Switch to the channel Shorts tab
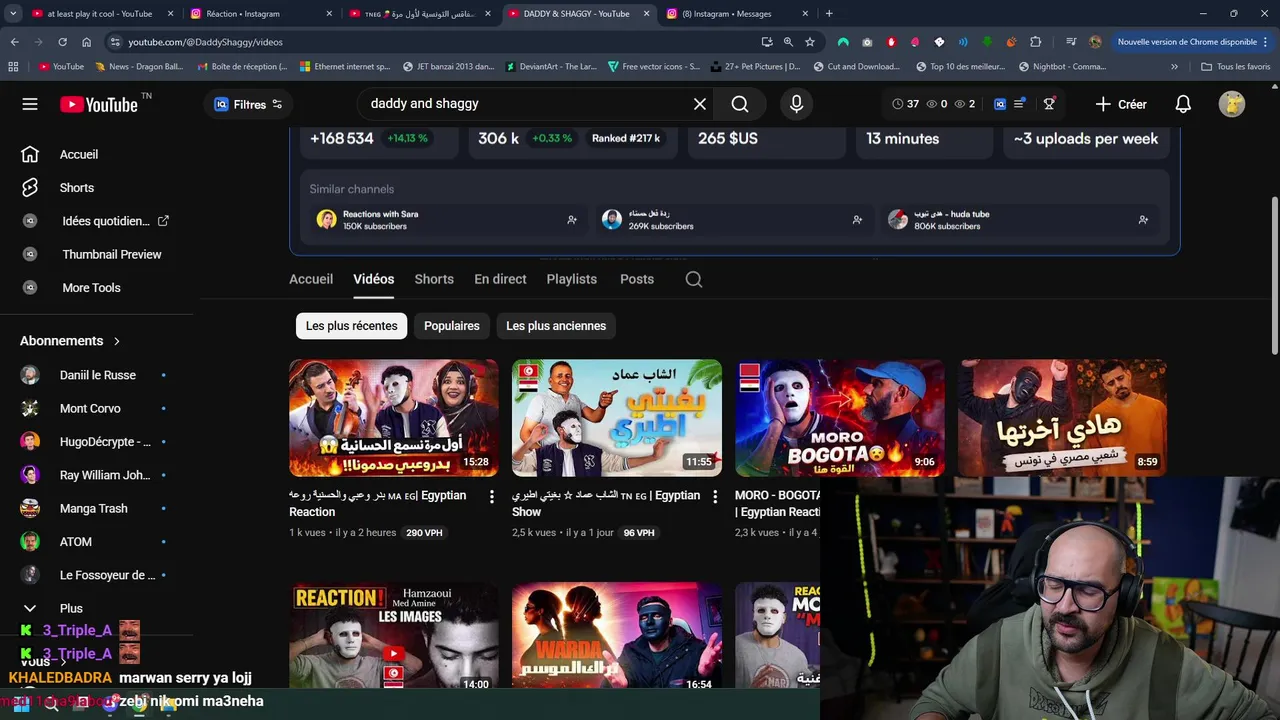Image resolution: width=1280 pixels, height=720 pixels. tap(434, 279)
